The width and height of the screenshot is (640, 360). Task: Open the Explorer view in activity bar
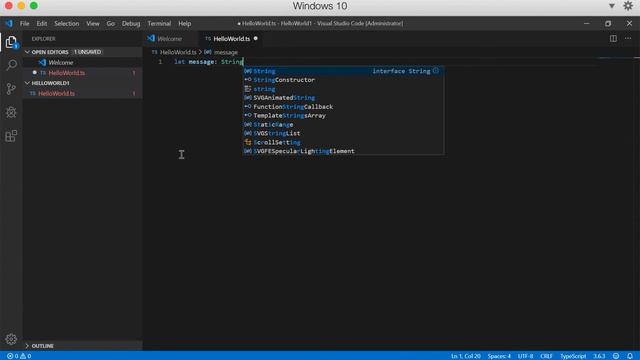click(11, 42)
